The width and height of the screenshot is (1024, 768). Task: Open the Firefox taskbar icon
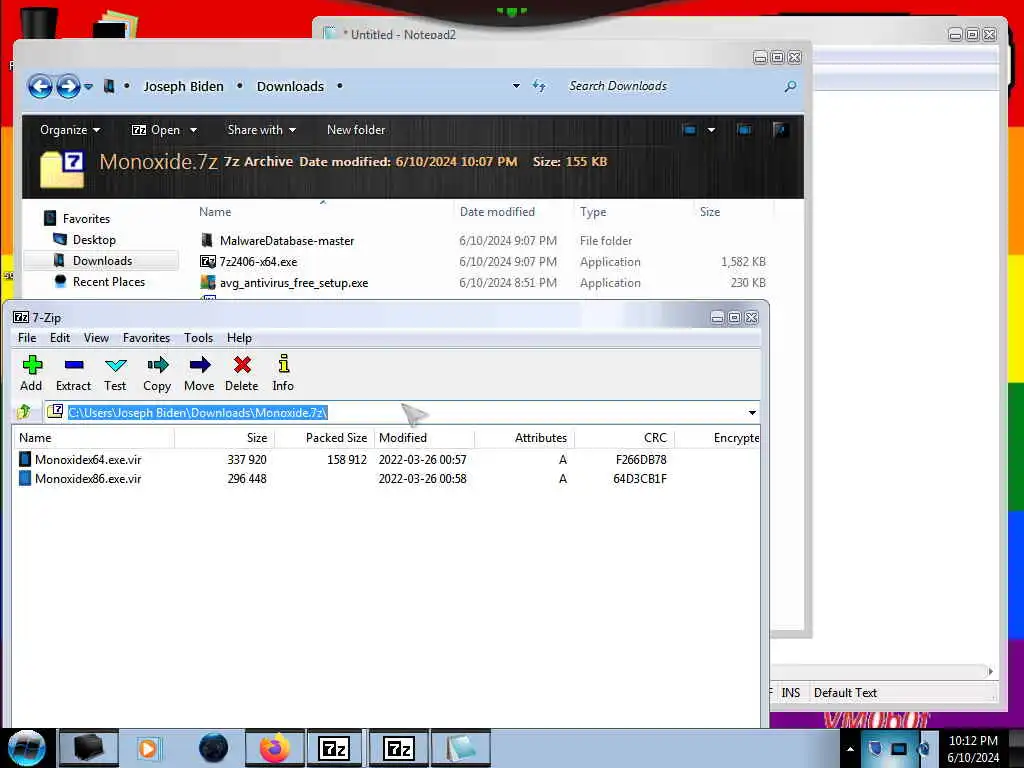point(274,748)
